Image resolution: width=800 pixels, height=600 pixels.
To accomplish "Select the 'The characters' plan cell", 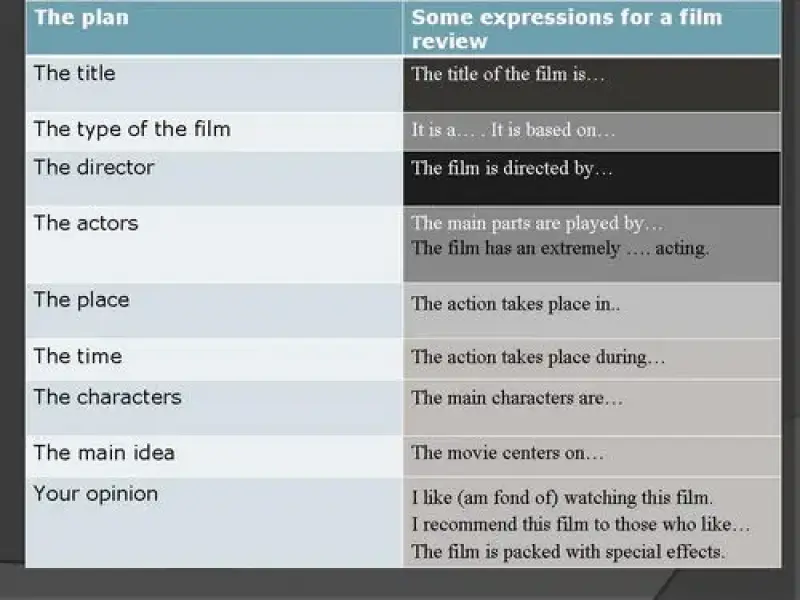I will (x=107, y=397).
